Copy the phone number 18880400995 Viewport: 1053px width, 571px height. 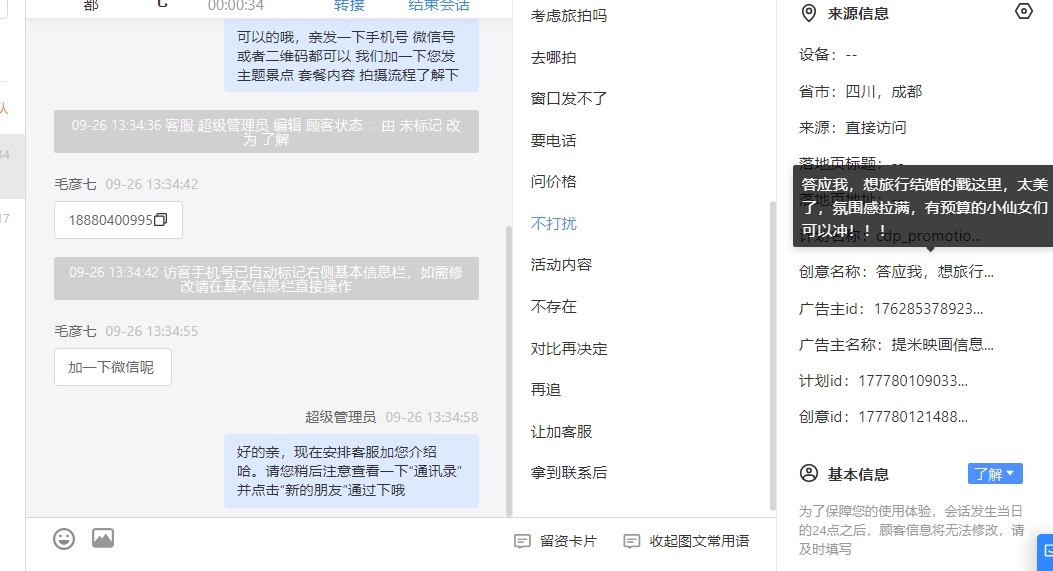point(161,220)
